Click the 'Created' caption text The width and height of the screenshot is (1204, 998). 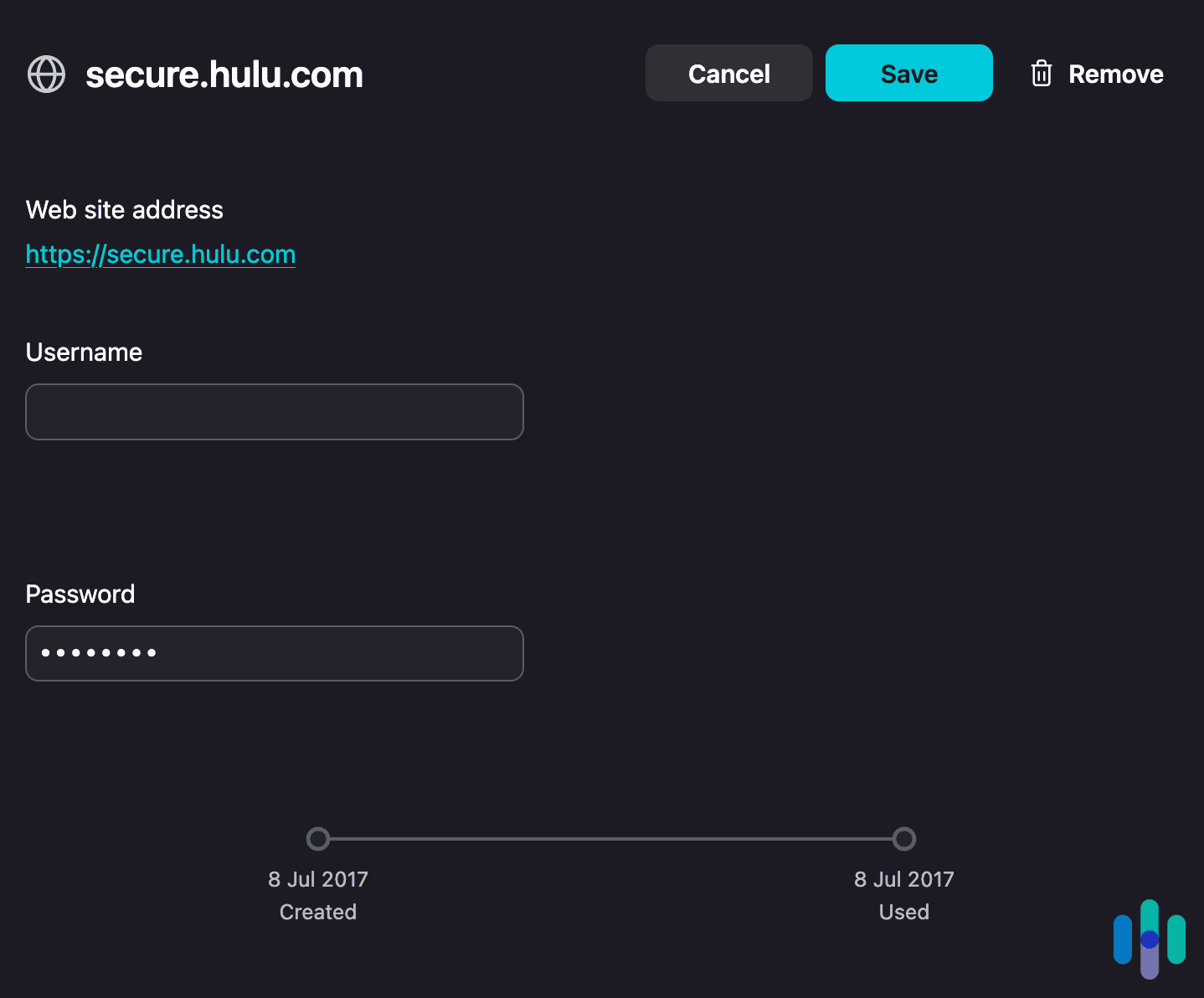(318, 912)
